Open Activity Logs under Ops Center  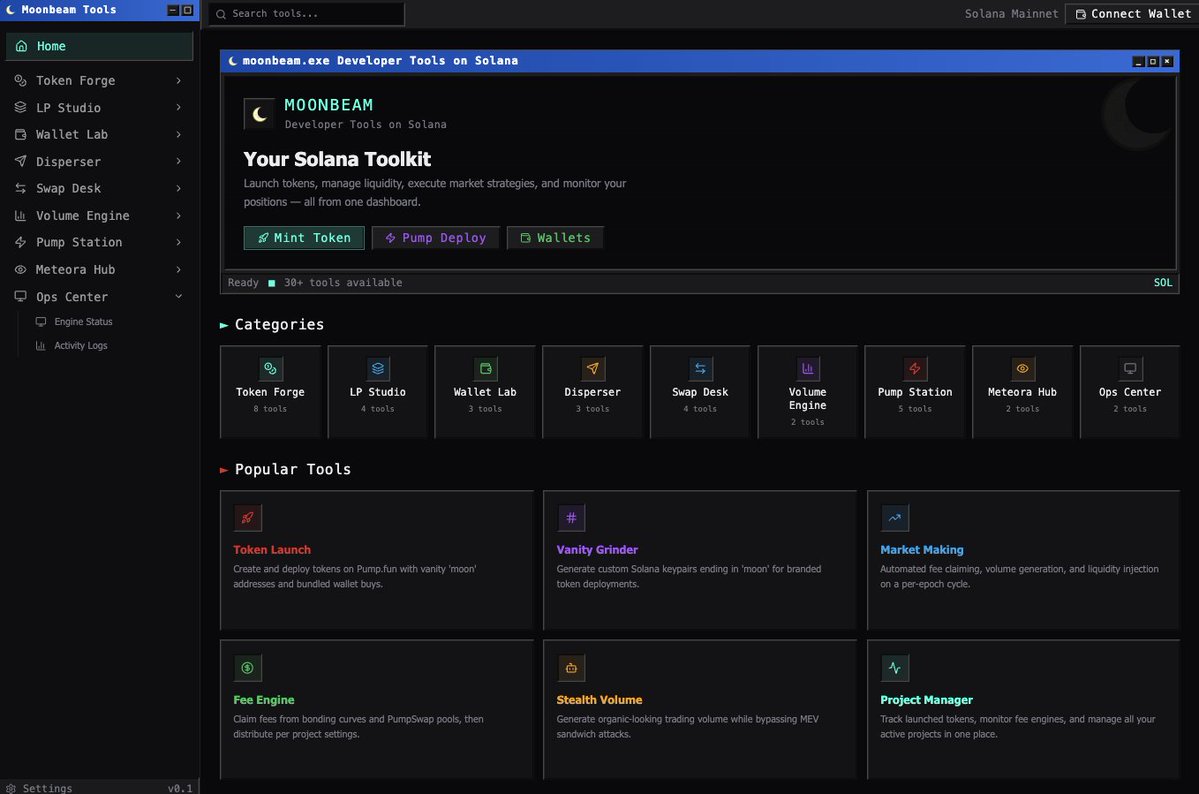tap(81, 345)
